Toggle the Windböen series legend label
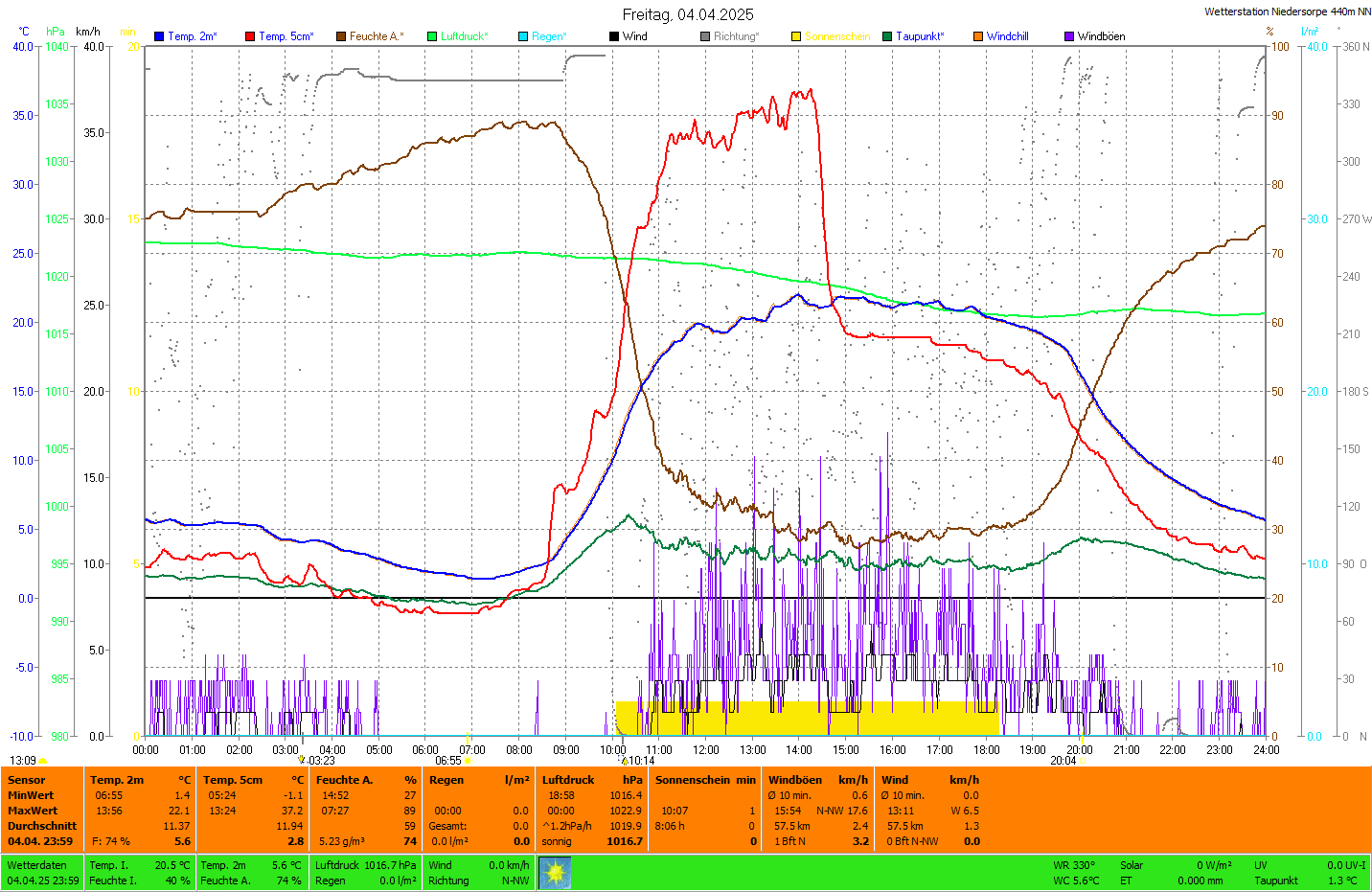Image resolution: width=1372 pixels, height=892 pixels. tap(1101, 36)
